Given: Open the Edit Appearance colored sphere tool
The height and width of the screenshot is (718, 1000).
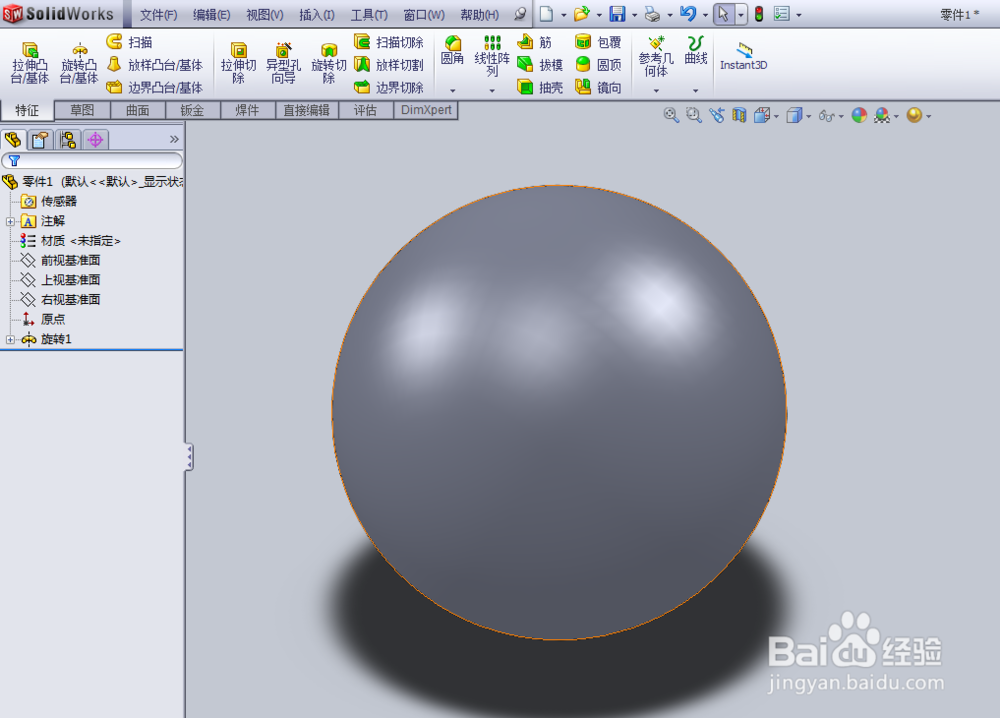Looking at the screenshot, I should 858,116.
